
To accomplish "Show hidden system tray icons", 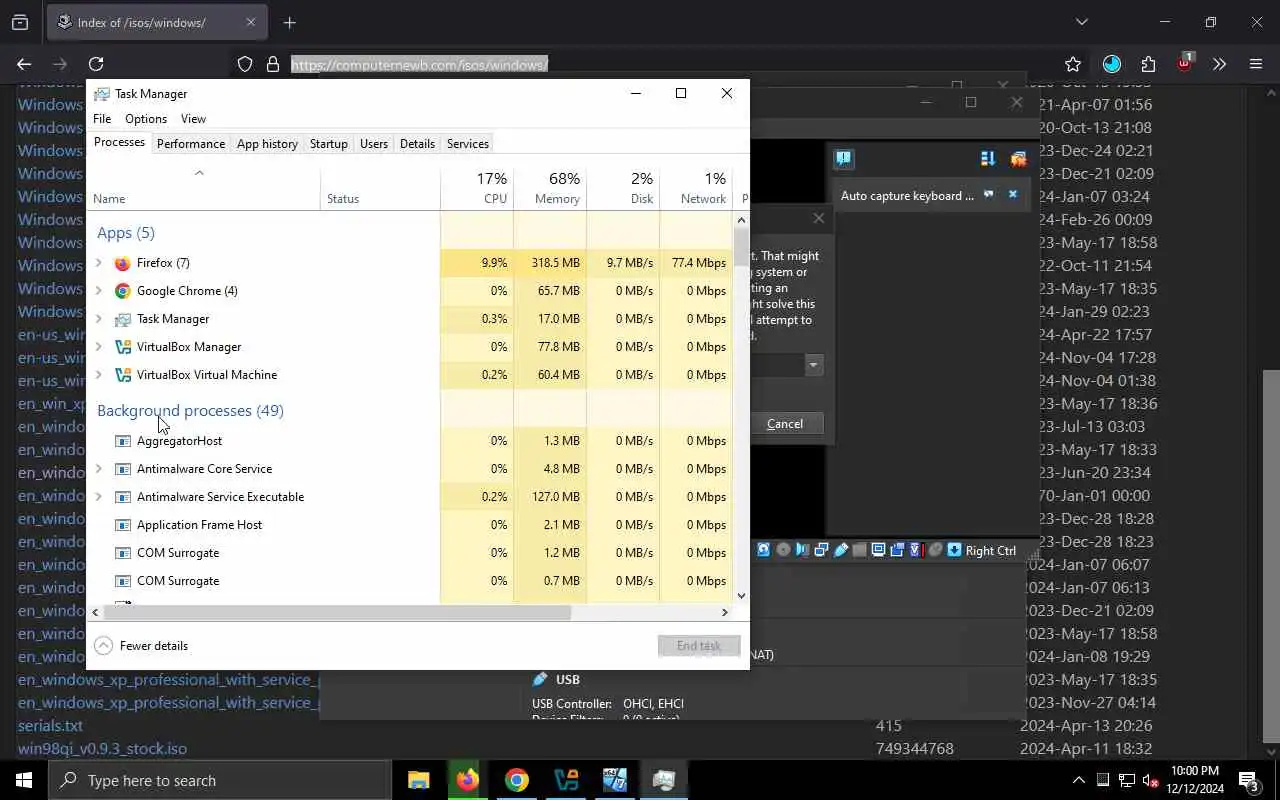I will pos(1078,780).
